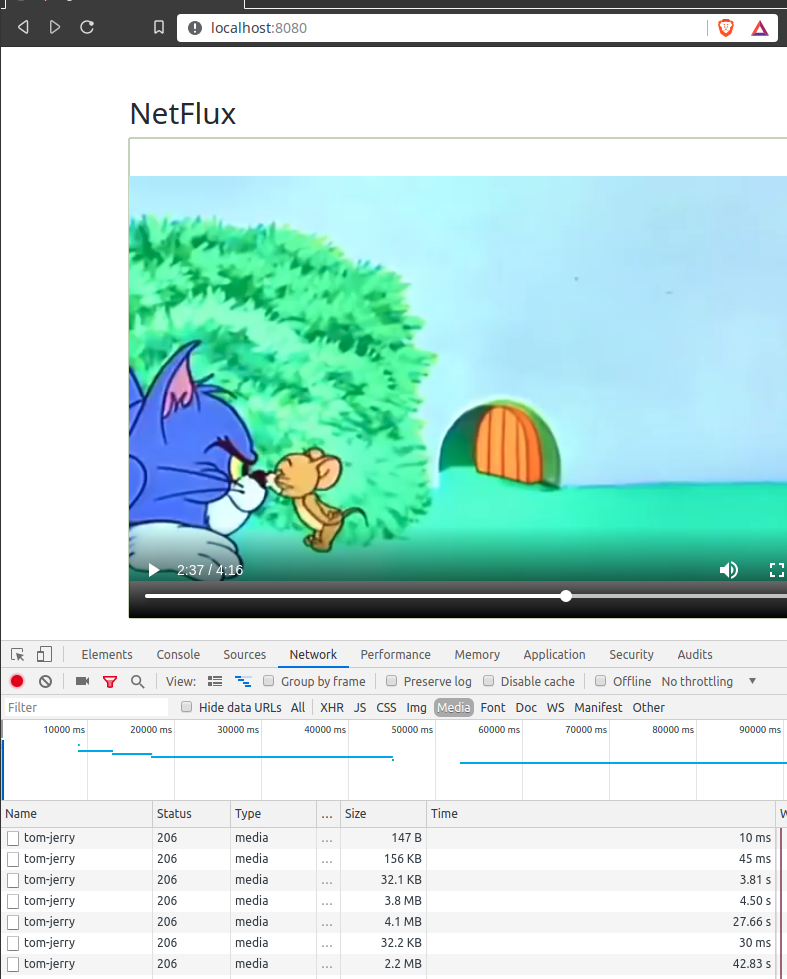
Task: Filter requests by CSS
Action: coord(386,707)
